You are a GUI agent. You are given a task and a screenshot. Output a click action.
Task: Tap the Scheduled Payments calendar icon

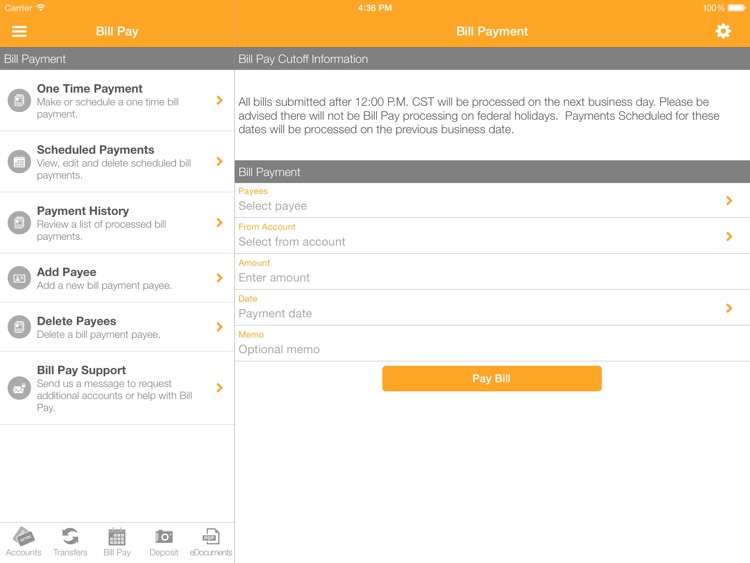(19, 162)
